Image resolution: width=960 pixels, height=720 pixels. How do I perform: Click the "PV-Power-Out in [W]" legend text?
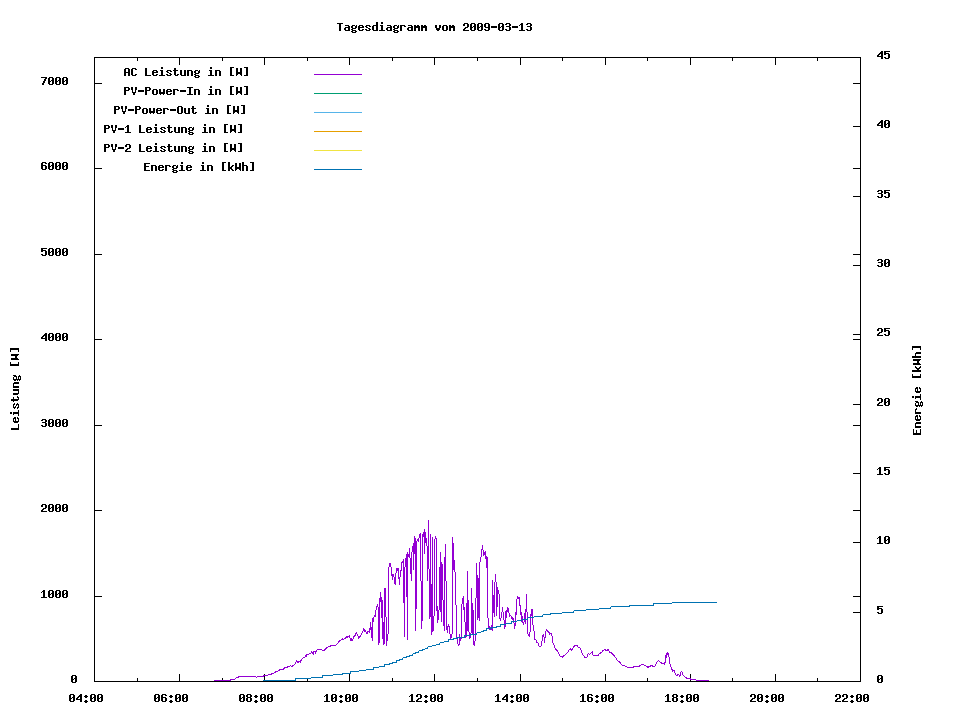pos(180,110)
